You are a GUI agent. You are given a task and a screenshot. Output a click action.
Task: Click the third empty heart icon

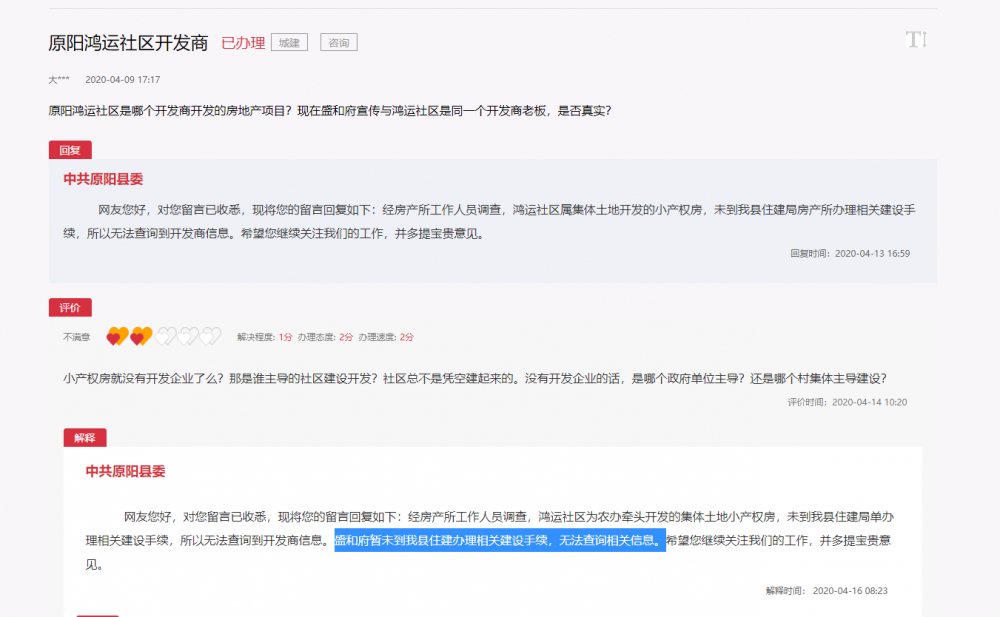point(166,335)
